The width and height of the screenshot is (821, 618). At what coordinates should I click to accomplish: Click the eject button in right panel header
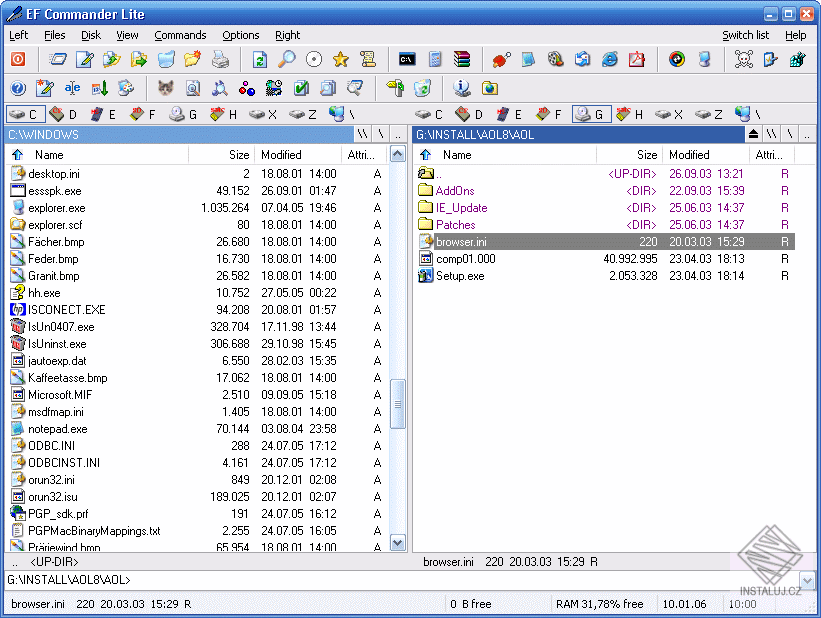point(753,135)
